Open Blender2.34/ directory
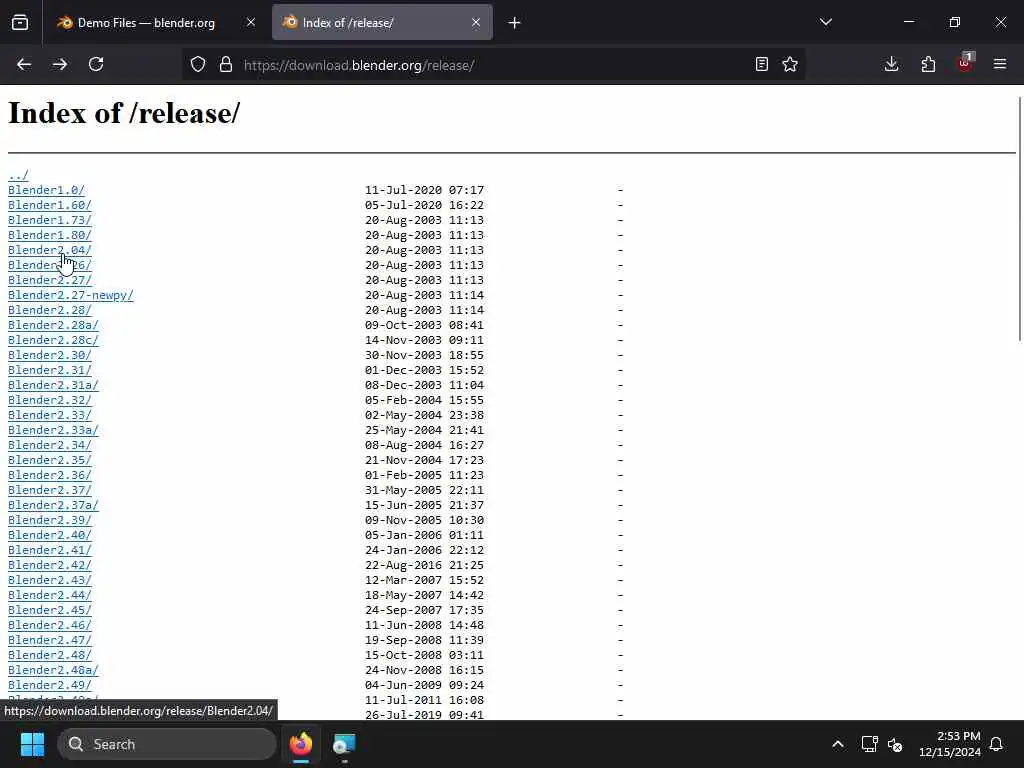The width and height of the screenshot is (1024, 768). point(50,445)
